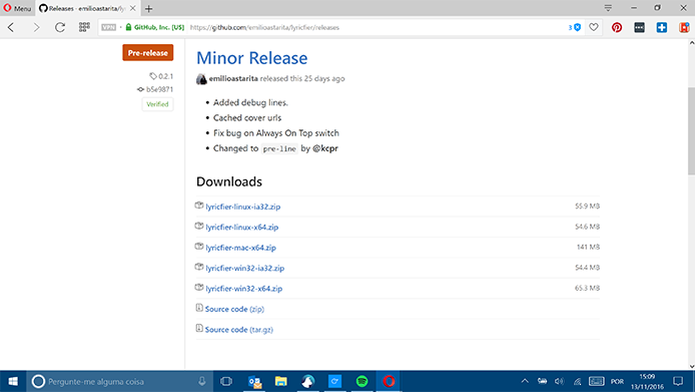Screen dimensions: 695x392
Task: Open the tab menu icon in title bar
Action: [x=608, y=8]
